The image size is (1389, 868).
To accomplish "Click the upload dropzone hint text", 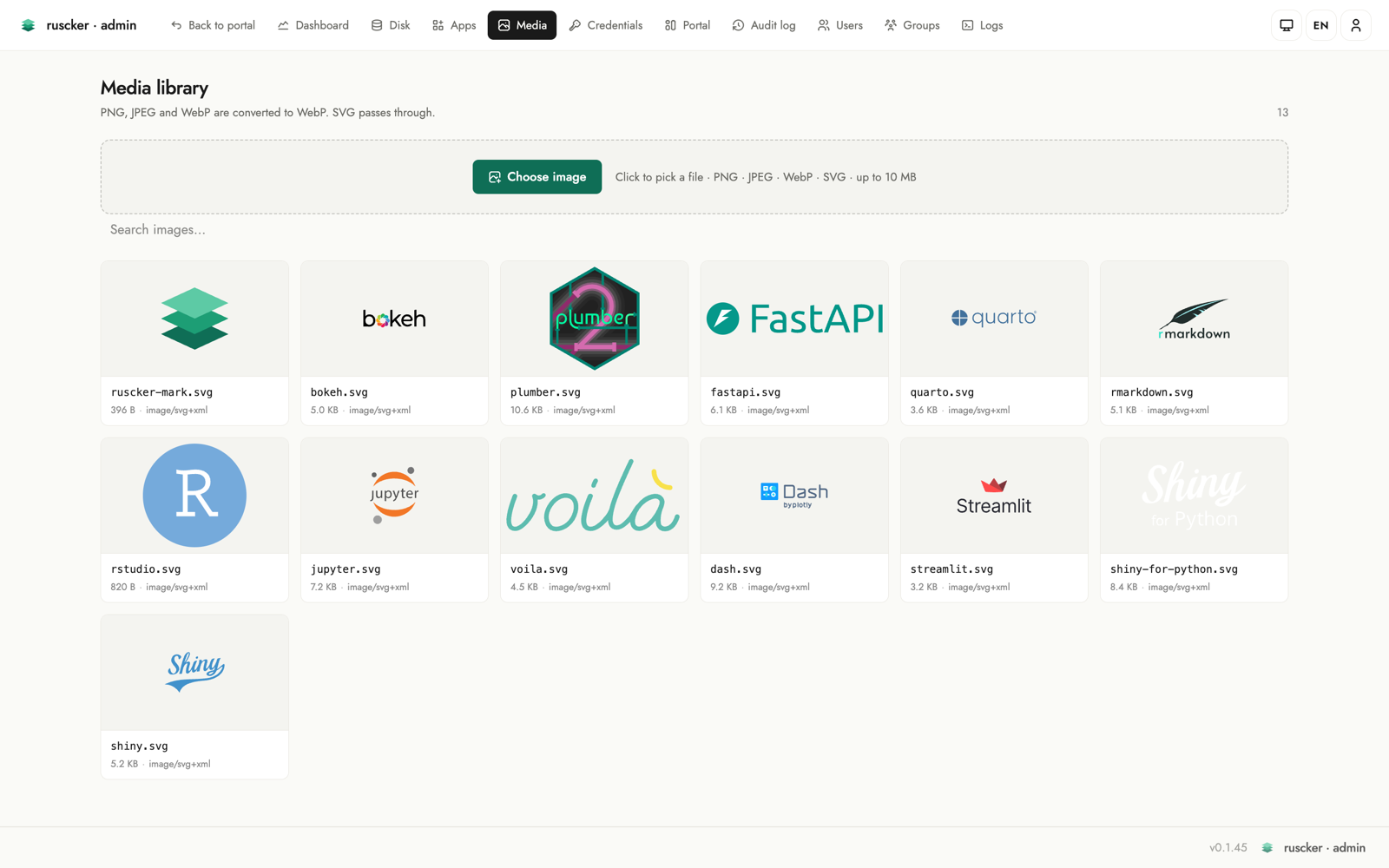I will [x=766, y=177].
